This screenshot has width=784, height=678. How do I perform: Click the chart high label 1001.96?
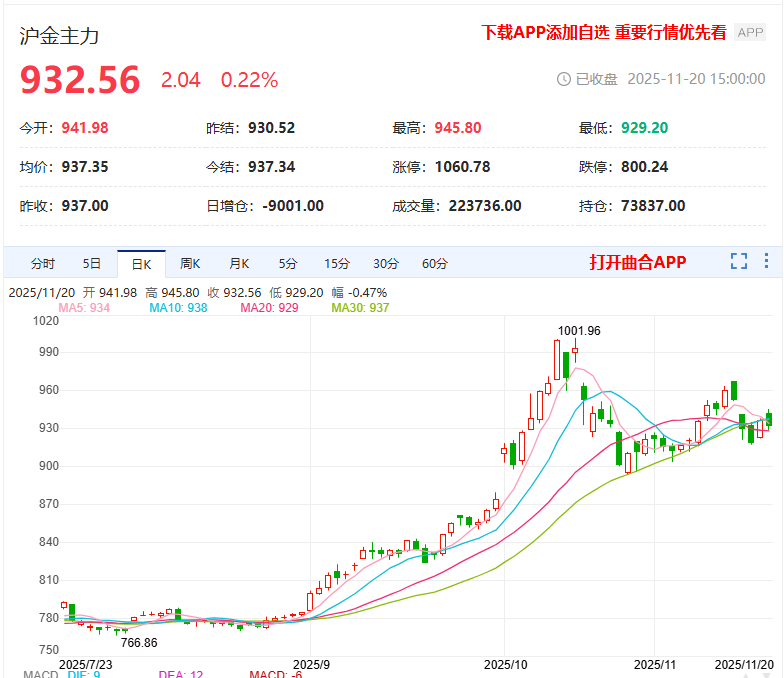[579, 331]
